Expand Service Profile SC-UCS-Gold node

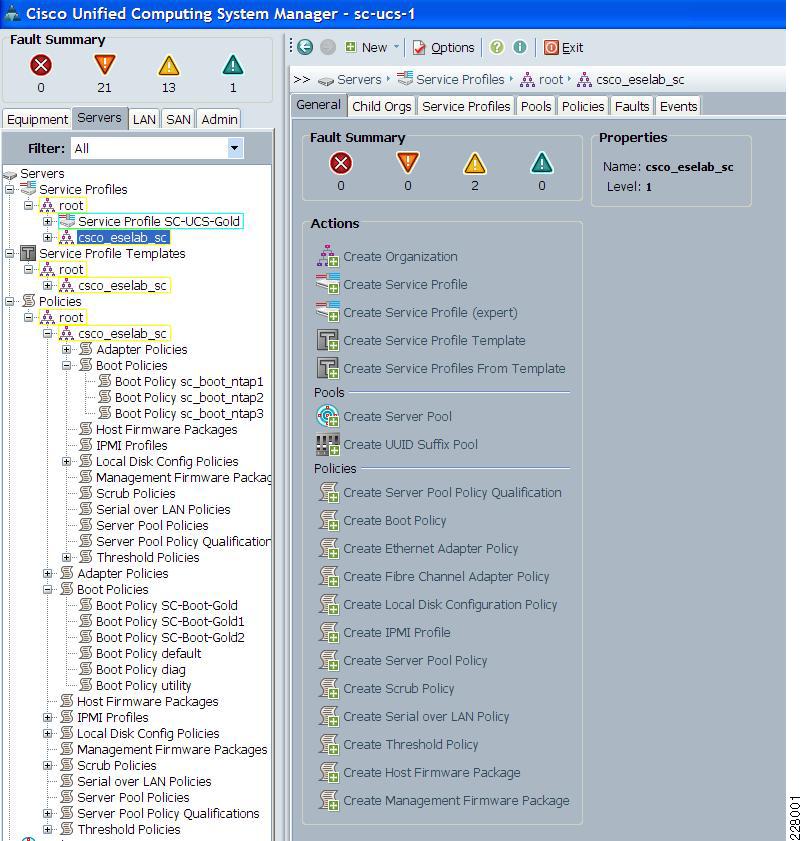pyautogui.click(x=48, y=221)
